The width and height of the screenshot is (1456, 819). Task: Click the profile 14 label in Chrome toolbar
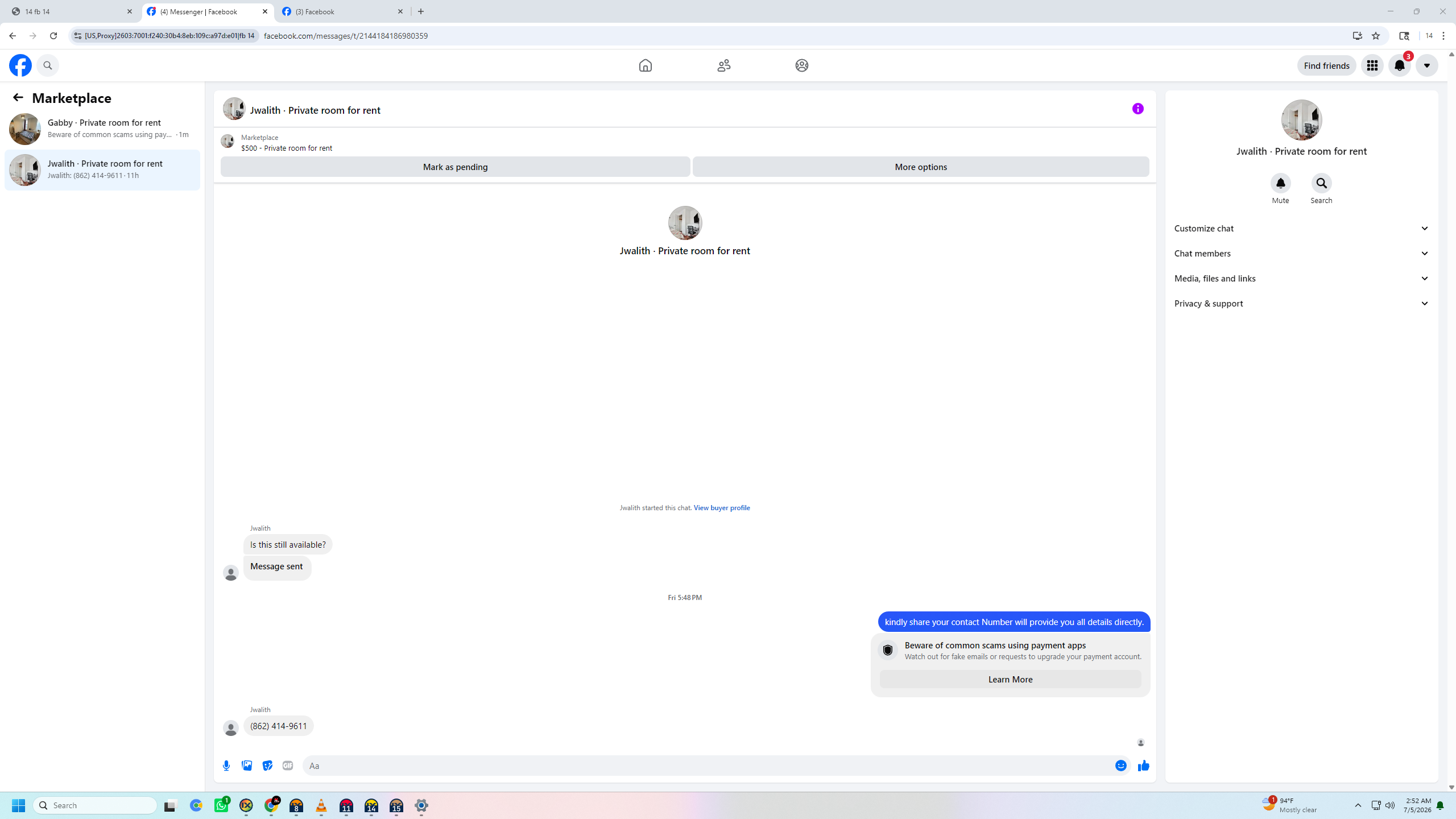pos(1429,36)
